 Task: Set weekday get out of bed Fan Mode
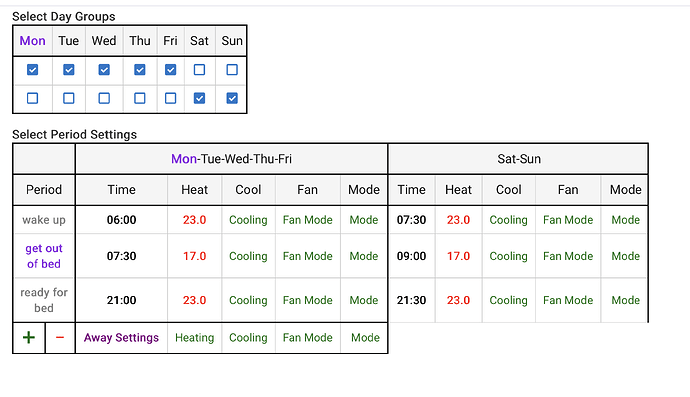coord(308,256)
